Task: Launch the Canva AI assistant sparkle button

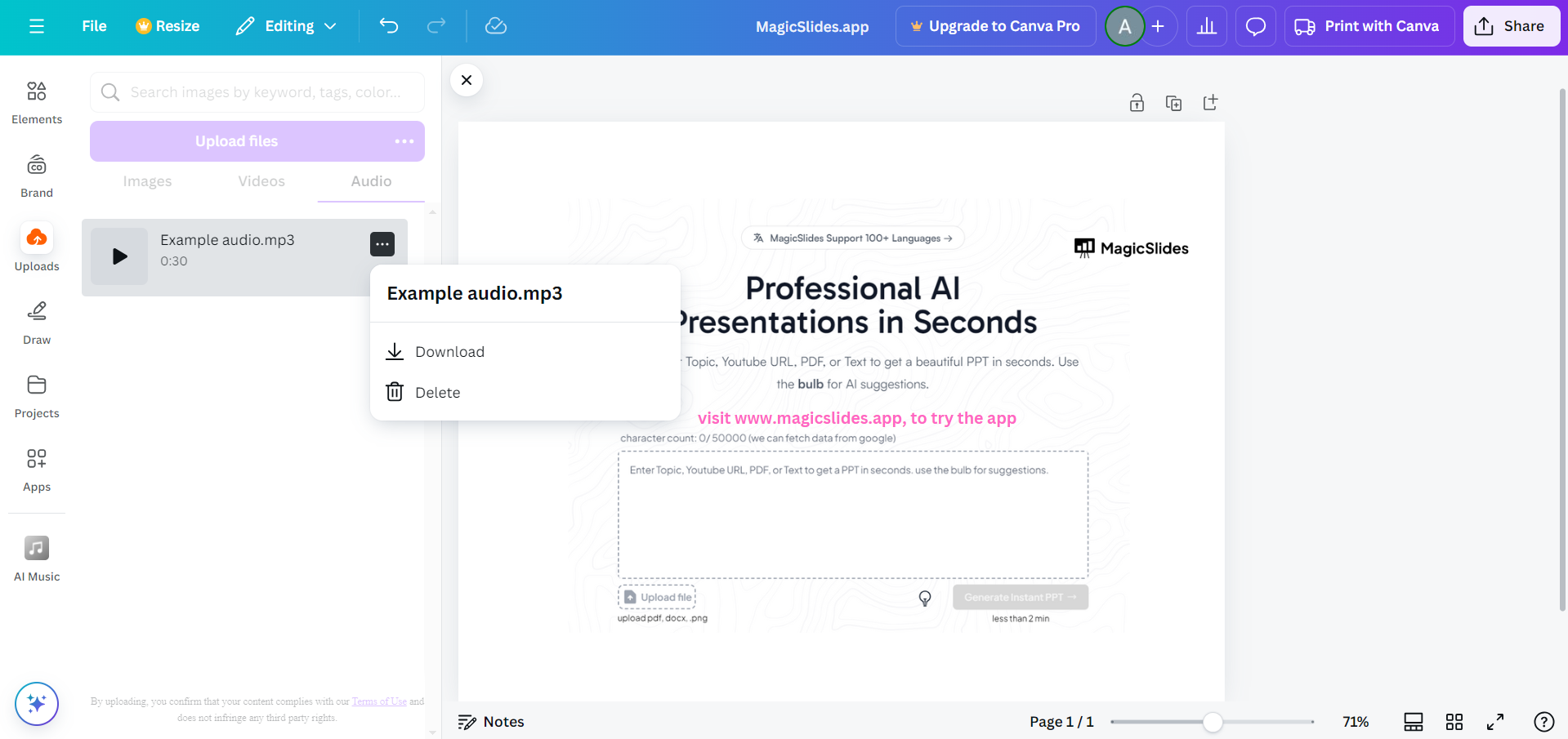Action: (37, 703)
